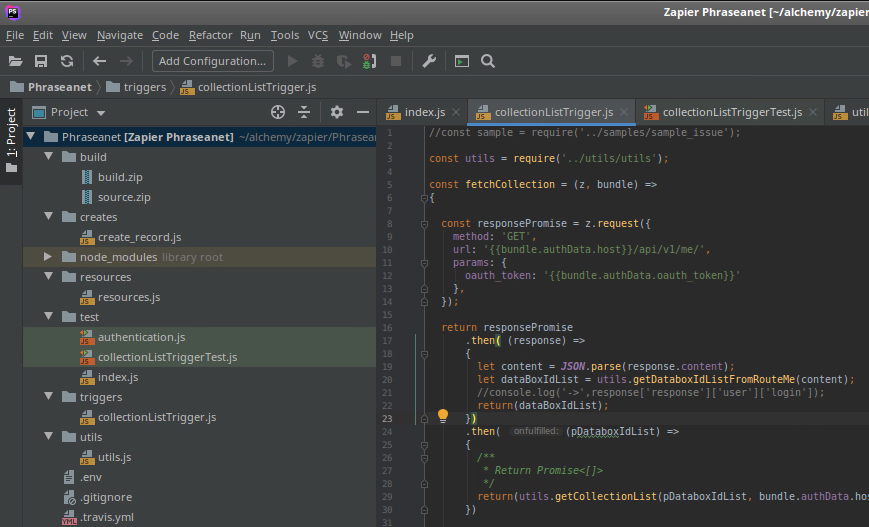Switch to collectionListTriggerTest.js tab
This screenshot has height=527, width=869.
731,112
